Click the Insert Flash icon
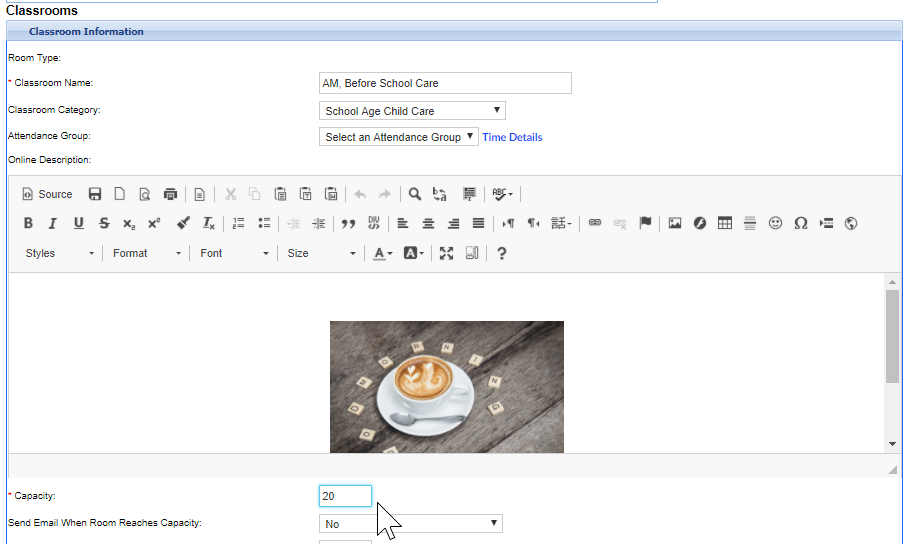 (x=700, y=223)
